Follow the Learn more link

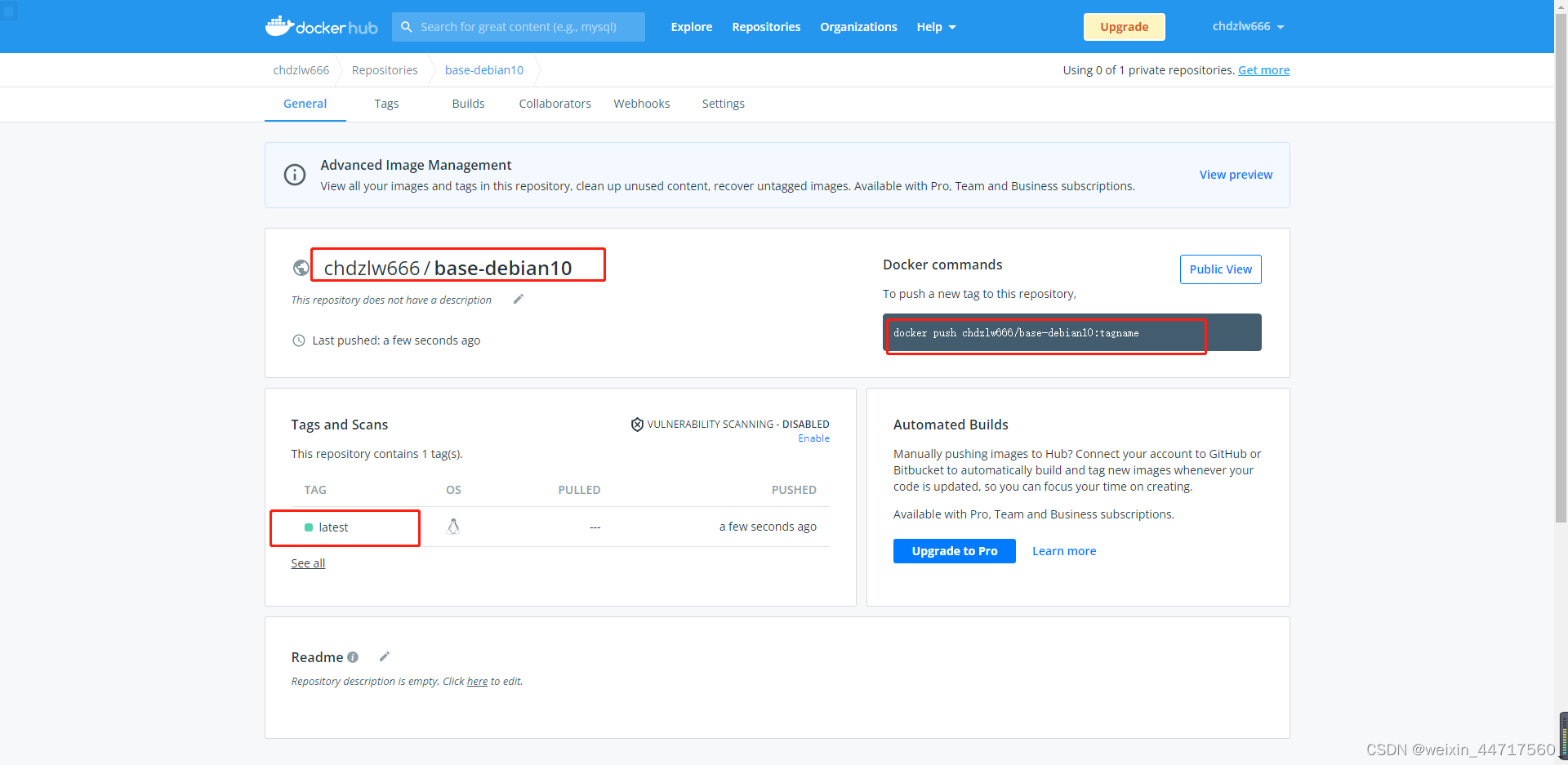[1064, 551]
